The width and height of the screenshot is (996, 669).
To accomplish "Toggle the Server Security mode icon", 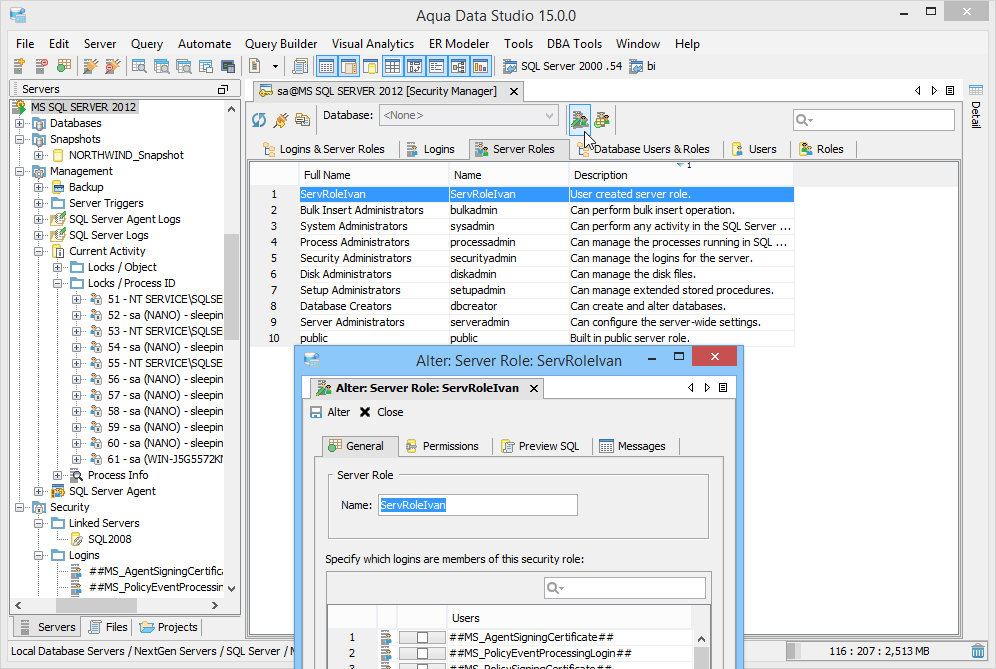I will (x=579, y=119).
